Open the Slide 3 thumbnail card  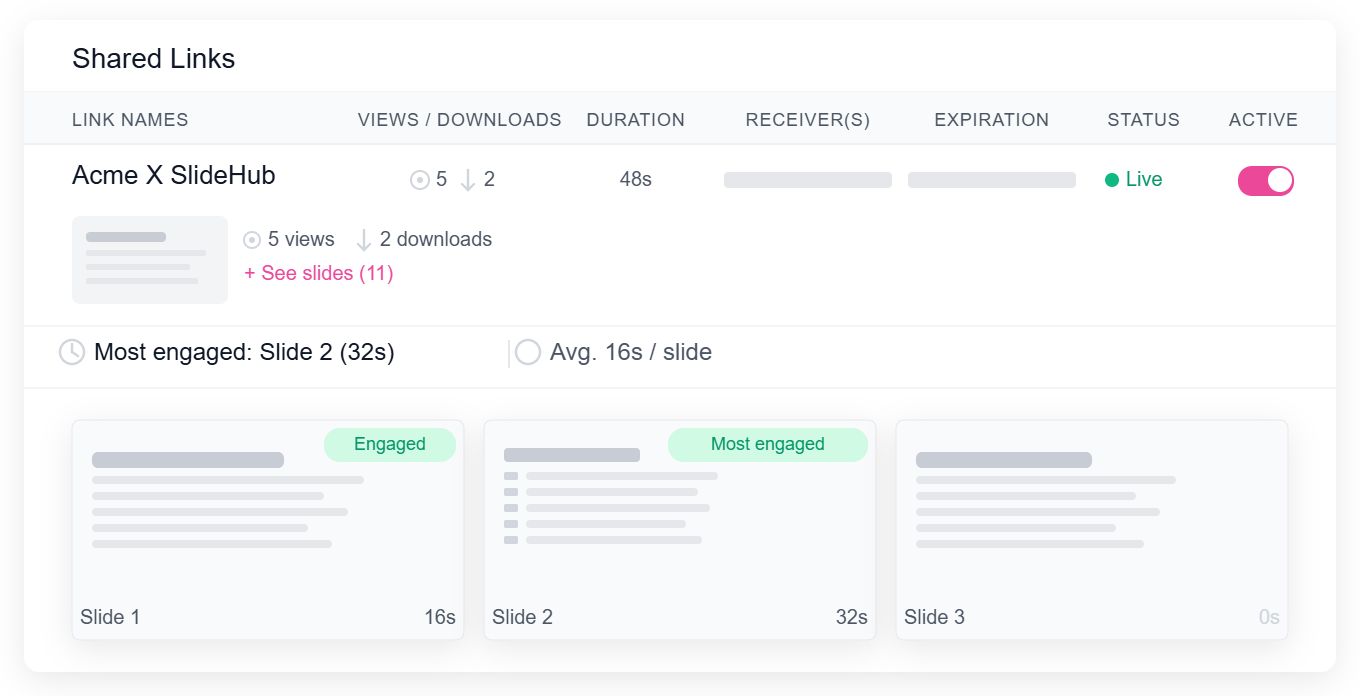(1092, 529)
